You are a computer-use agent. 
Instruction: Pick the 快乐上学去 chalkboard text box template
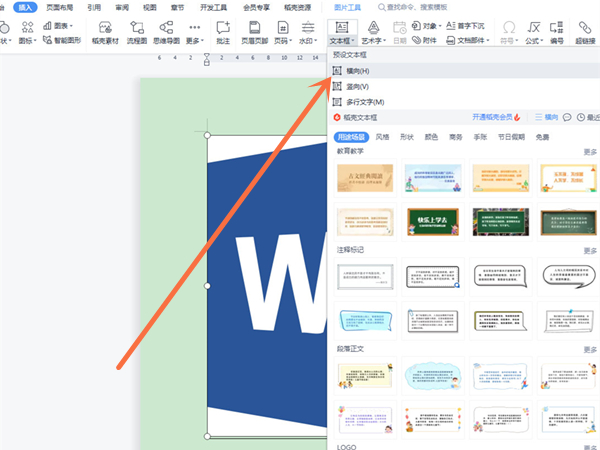pos(431,222)
